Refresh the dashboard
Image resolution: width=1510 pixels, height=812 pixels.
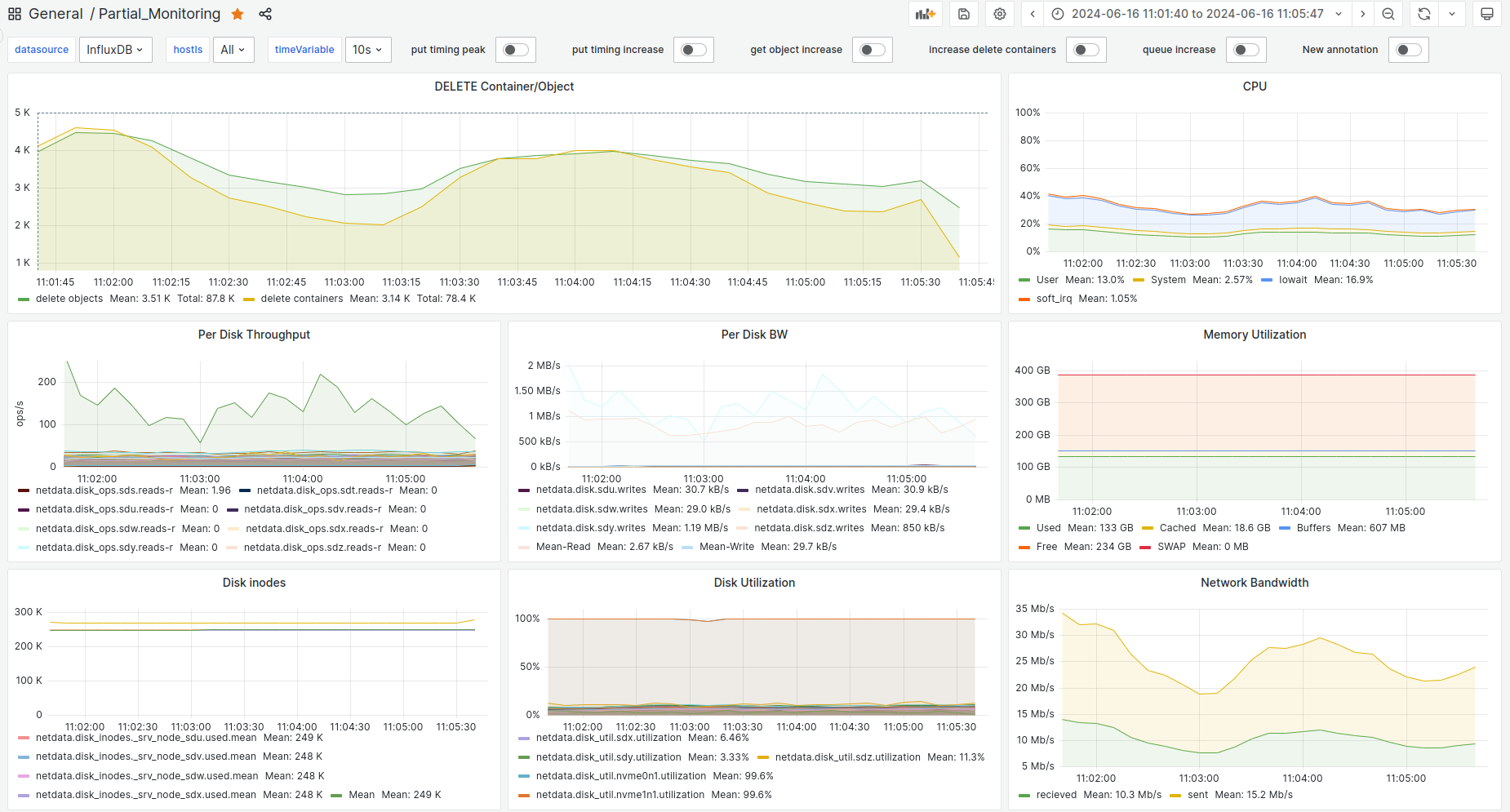coord(1424,14)
